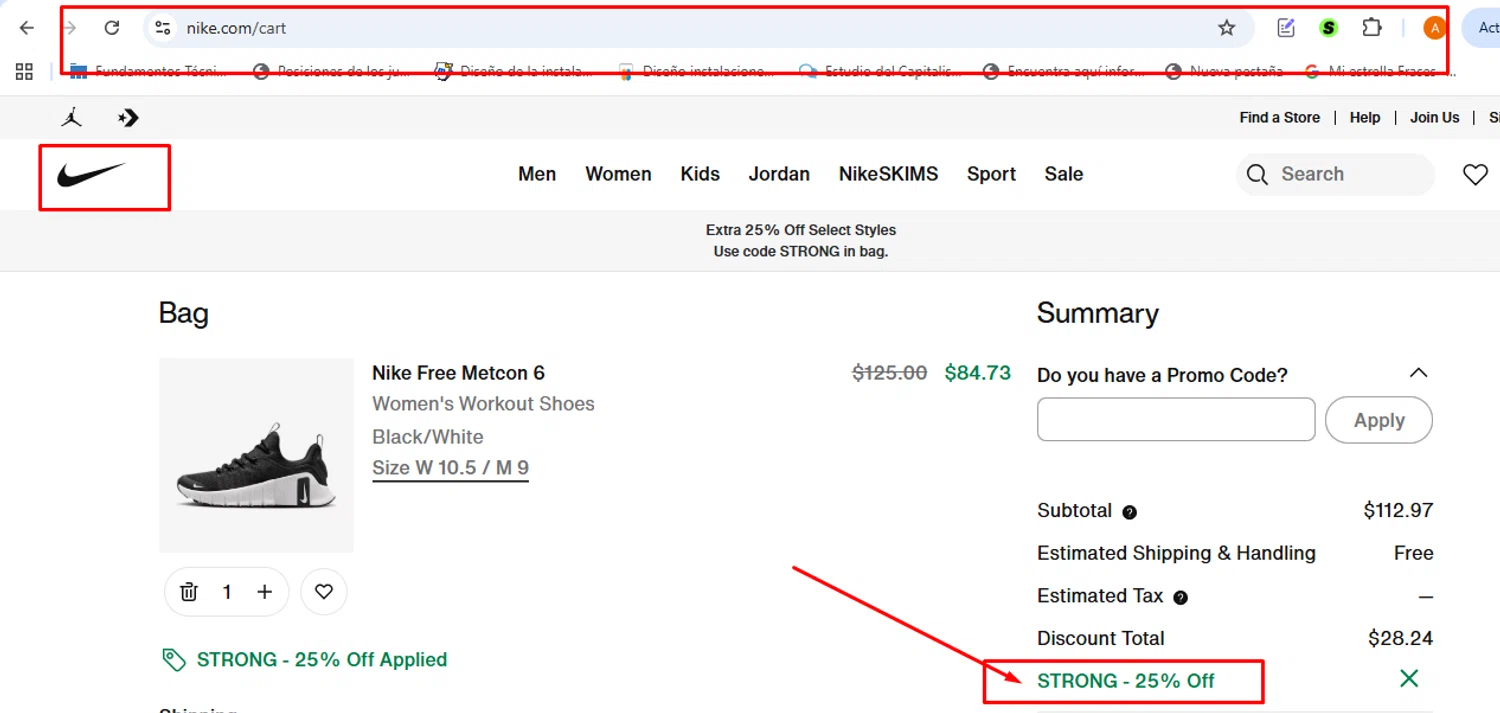Click the favorites heart in the header
The height and width of the screenshot is (713, 1500).
click(1475, 174)
